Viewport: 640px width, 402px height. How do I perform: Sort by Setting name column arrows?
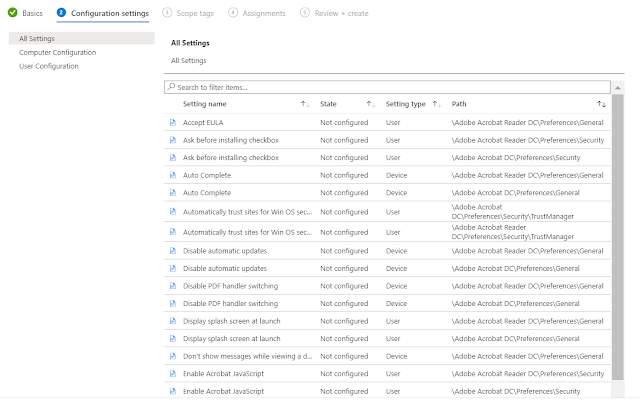click(304, 104)
